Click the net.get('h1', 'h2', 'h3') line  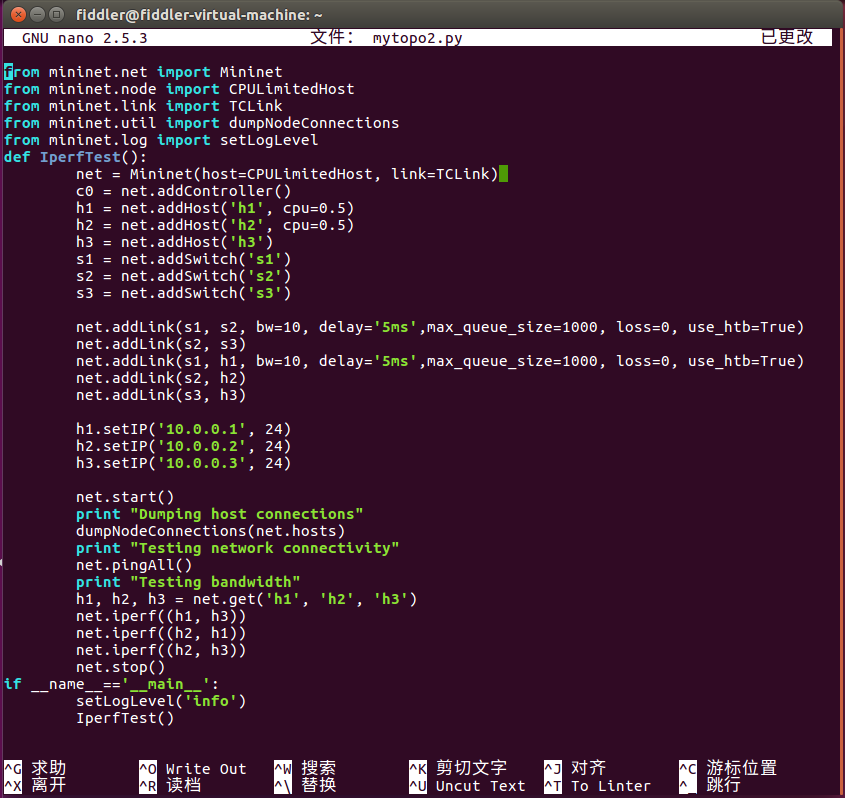pyautogui.click(x=246, y=600)
